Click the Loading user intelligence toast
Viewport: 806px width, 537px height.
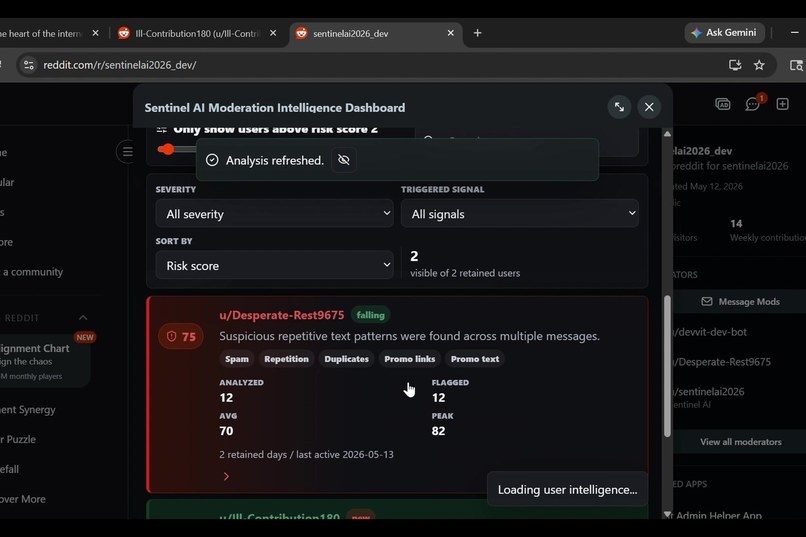(567, 490)
